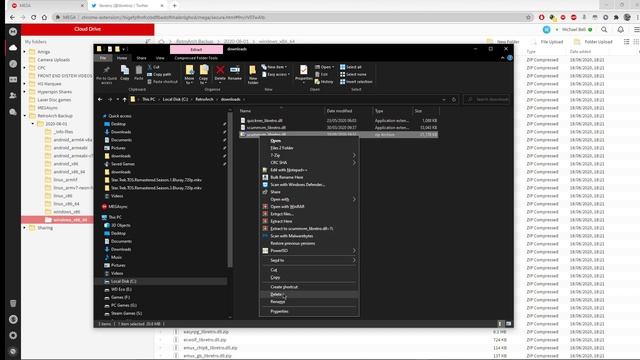Image resolution: width=640 pixels, height=360 pixels.
Task: Expand the HS Marquee folder arrow
Action: click(x=24, y=84)
